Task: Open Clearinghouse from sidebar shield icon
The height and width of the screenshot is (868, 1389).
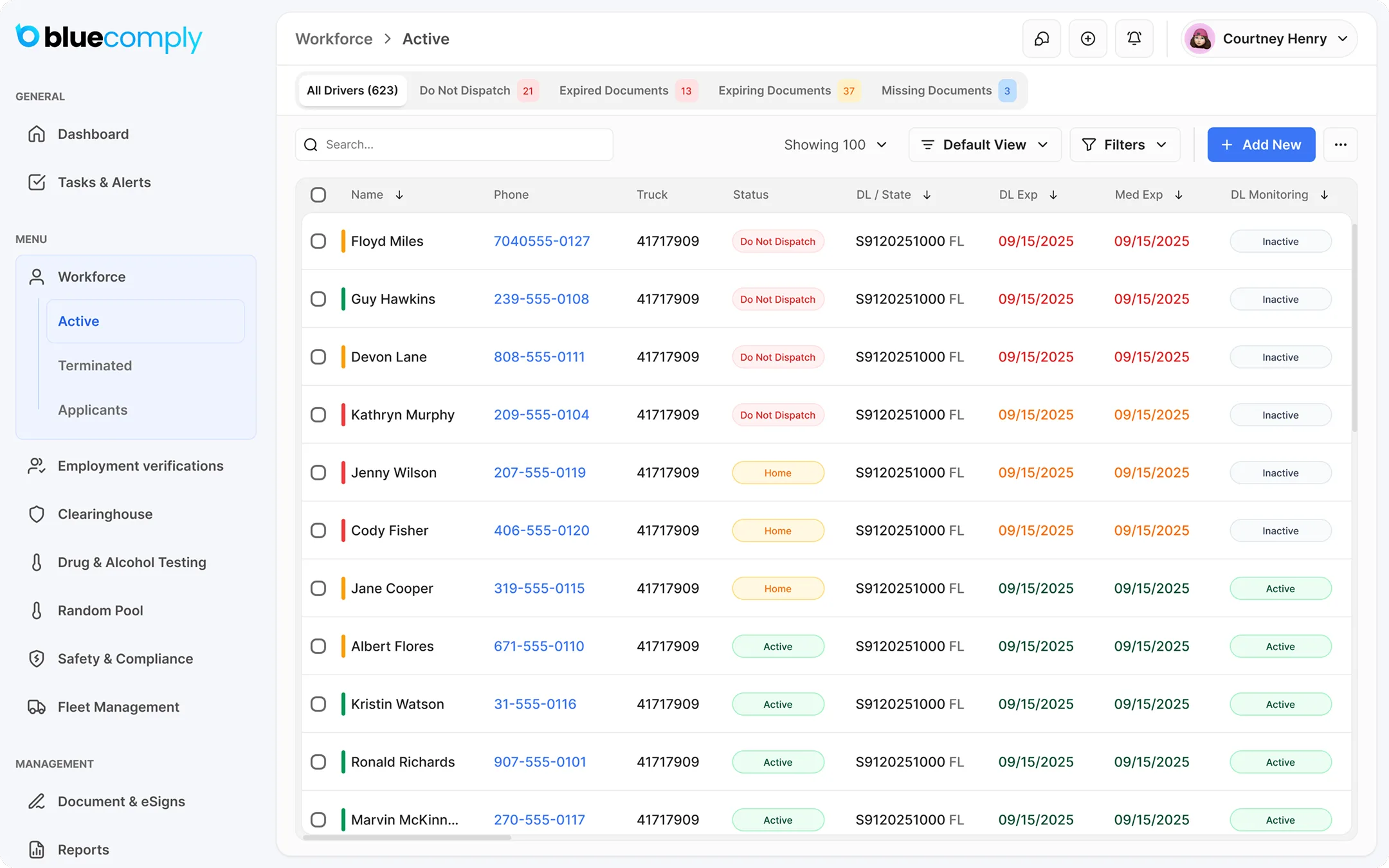Action: pos(37,514)
